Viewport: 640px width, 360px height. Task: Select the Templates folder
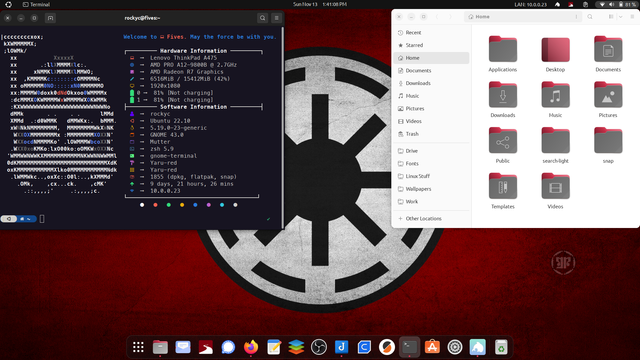point(503,191)
